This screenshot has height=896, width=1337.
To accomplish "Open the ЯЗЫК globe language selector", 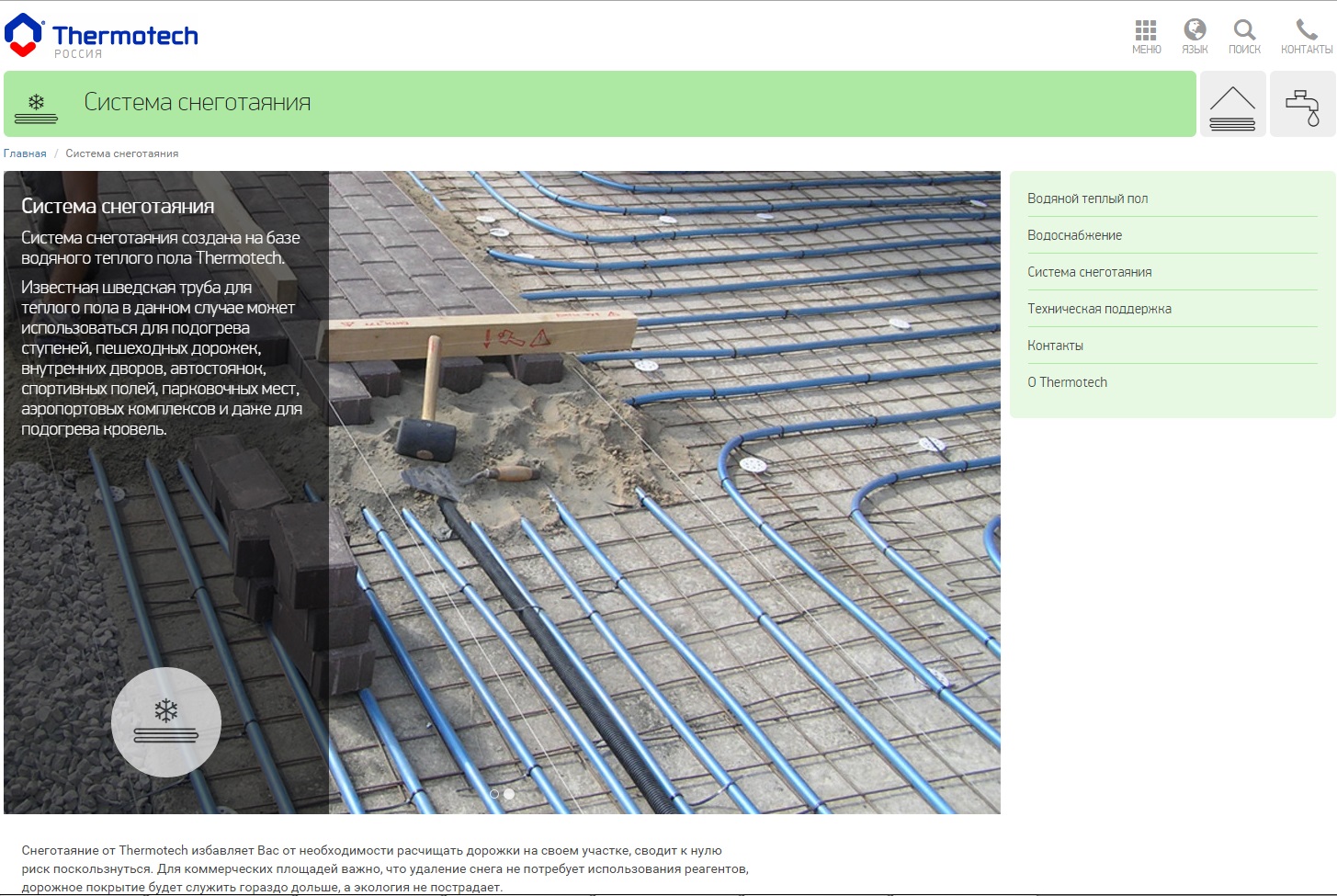I will (1195, 37).
